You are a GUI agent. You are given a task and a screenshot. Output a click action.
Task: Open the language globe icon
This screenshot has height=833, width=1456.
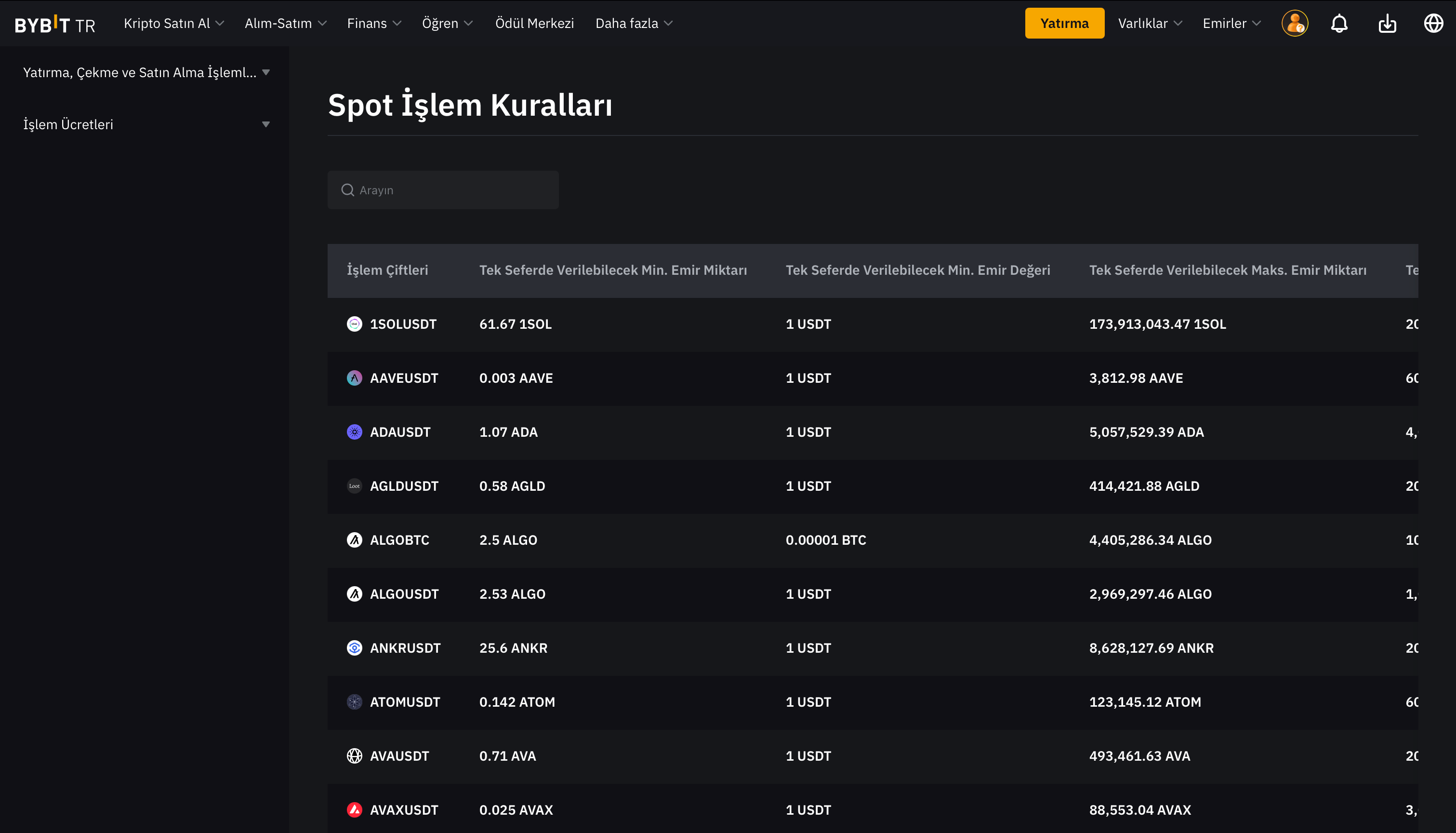pyautogui.click(x=1433, y=24)
